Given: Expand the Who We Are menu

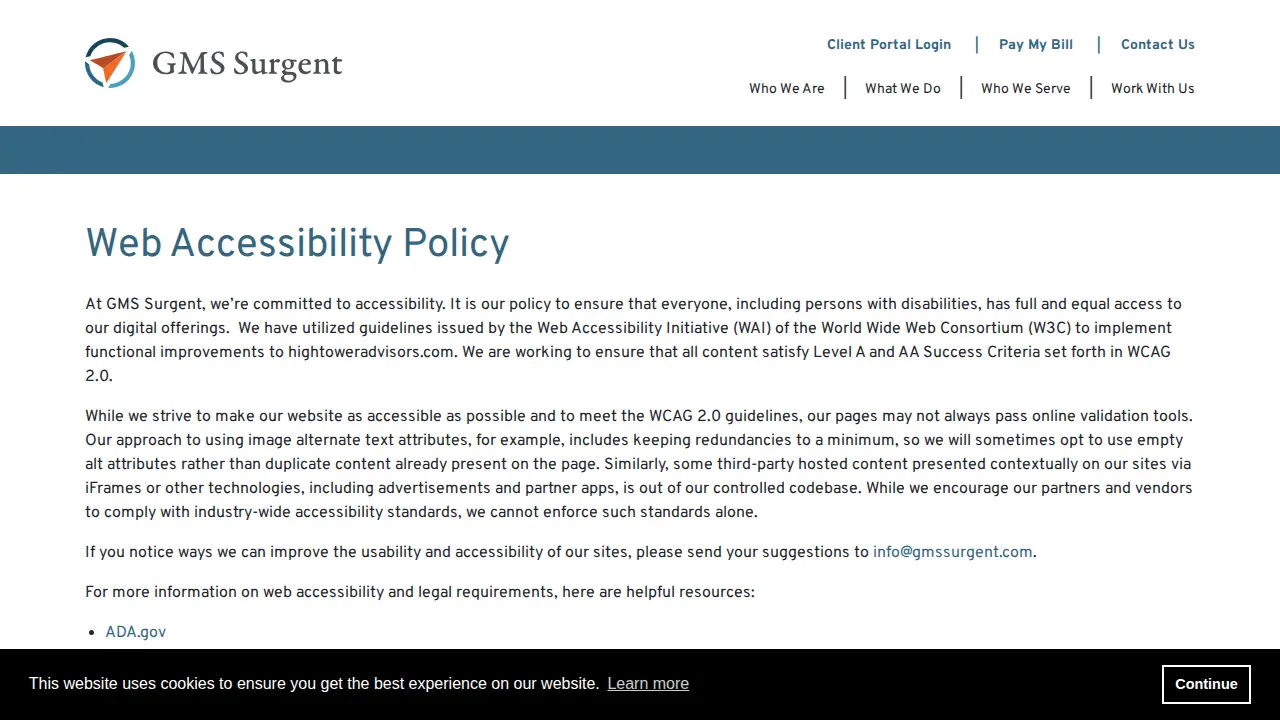Looking at the screenshot, I should [787, 88].
